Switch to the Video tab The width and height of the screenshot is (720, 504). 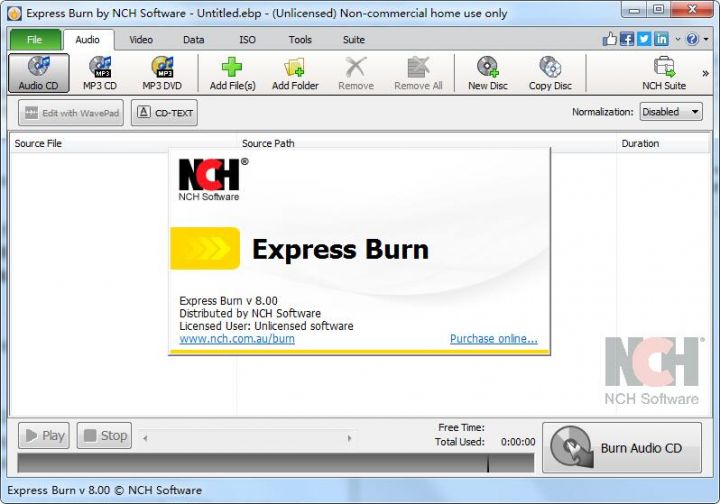pos(141,40)
